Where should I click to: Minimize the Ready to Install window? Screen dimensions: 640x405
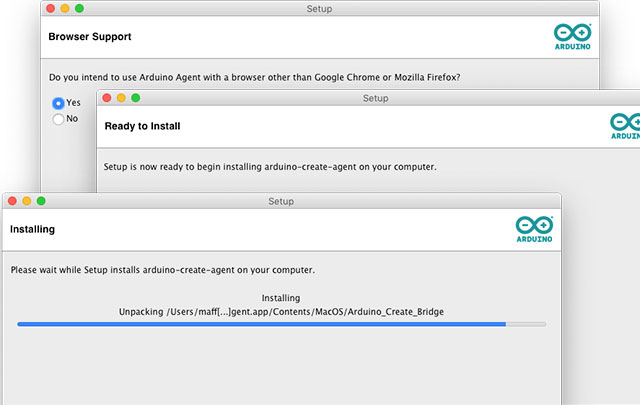(121, 98)
